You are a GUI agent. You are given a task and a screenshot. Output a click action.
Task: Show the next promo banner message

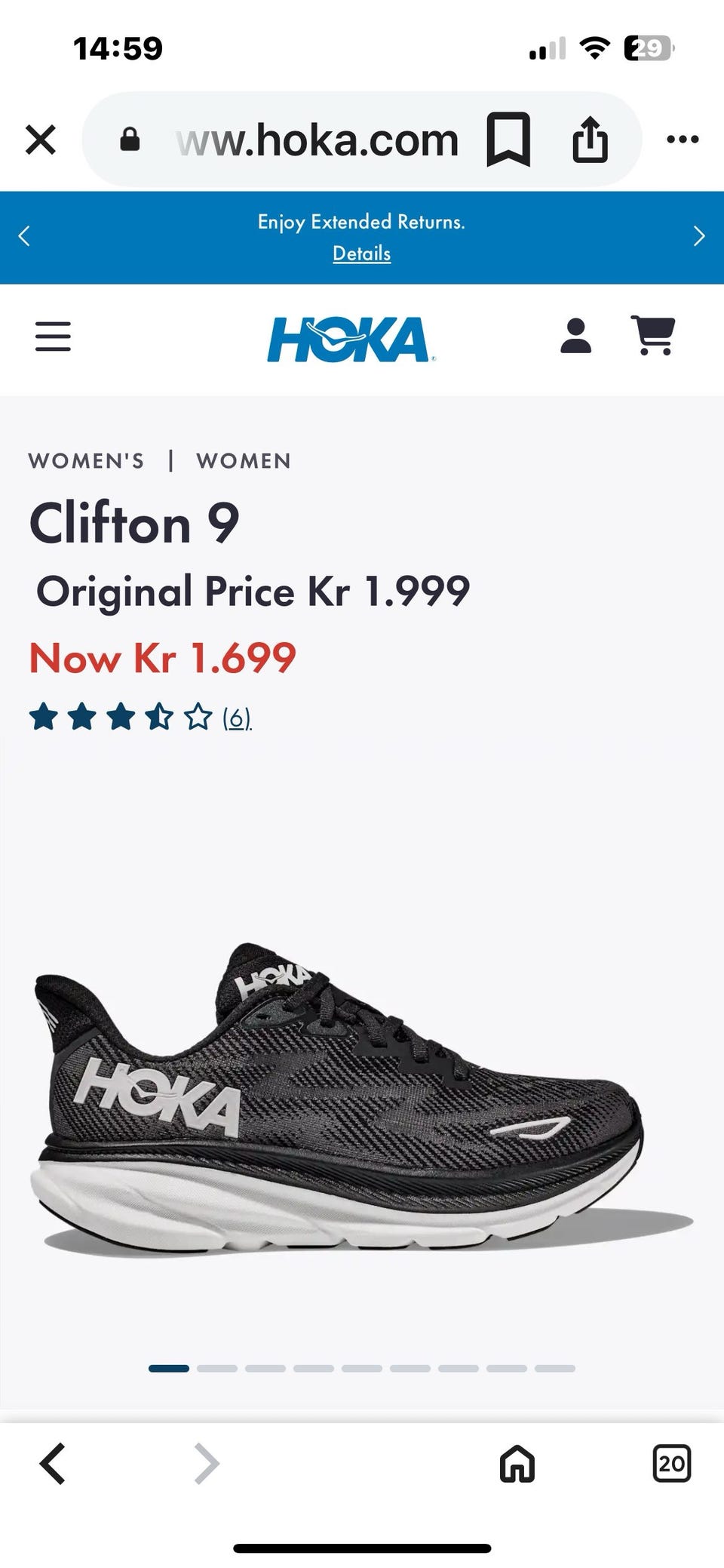[699, 236]
